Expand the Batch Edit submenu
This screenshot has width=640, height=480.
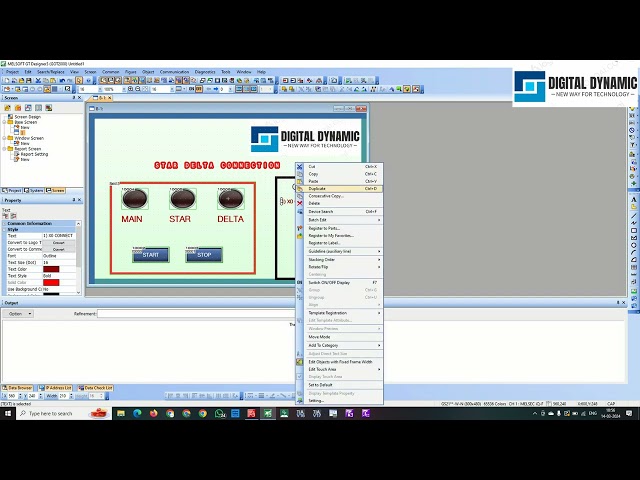point(344,220)
